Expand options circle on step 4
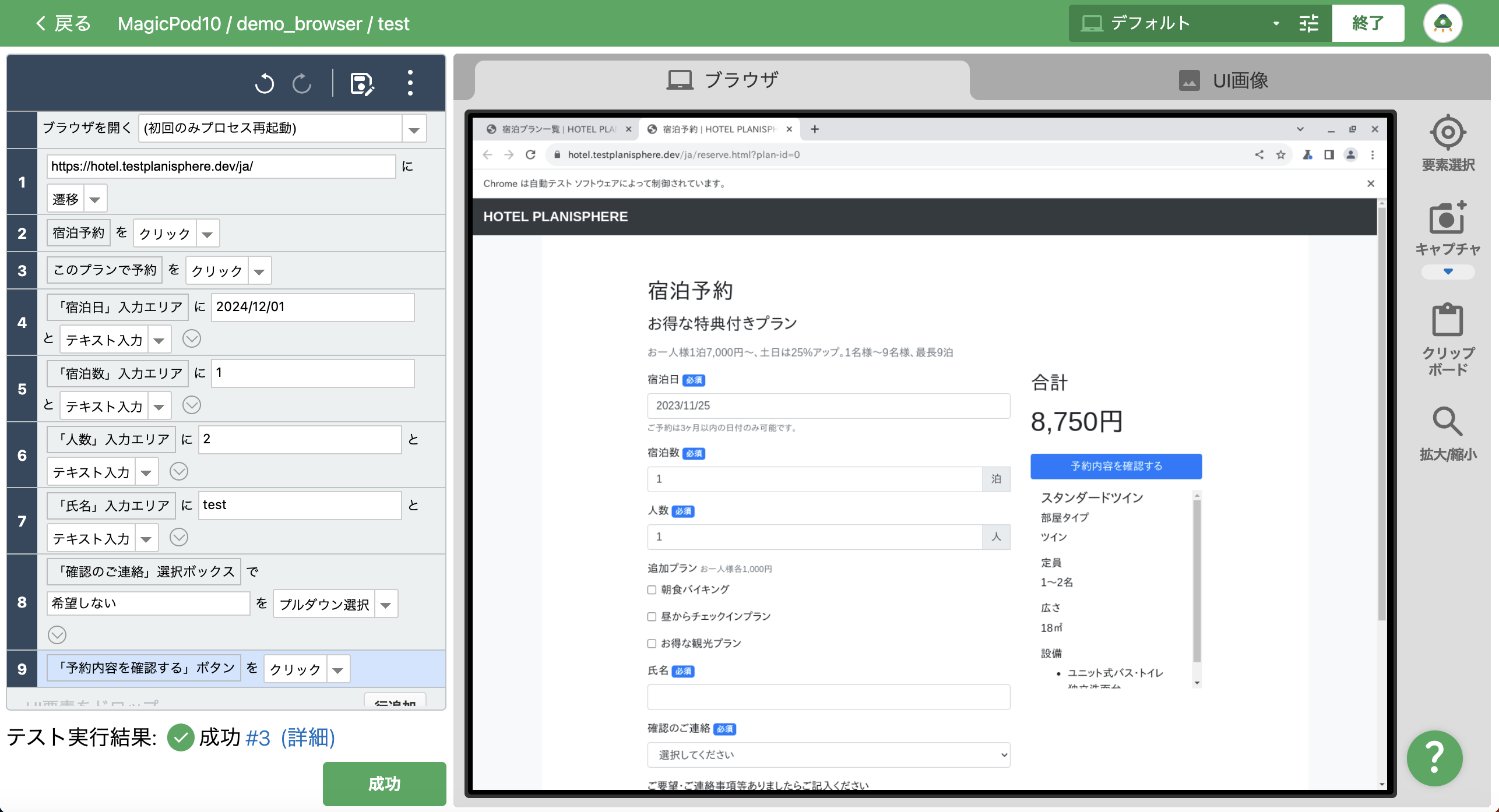The height and width of the screenshot is (812, 1499). point(192,338)
